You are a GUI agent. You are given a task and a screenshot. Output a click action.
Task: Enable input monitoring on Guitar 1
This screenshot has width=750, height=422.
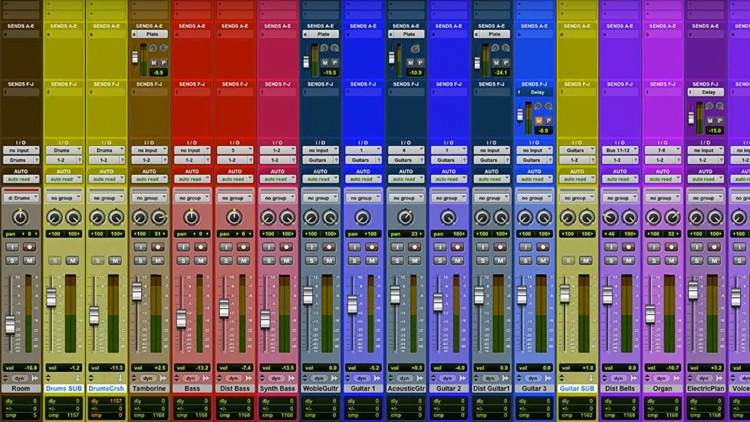coord(354,247)
